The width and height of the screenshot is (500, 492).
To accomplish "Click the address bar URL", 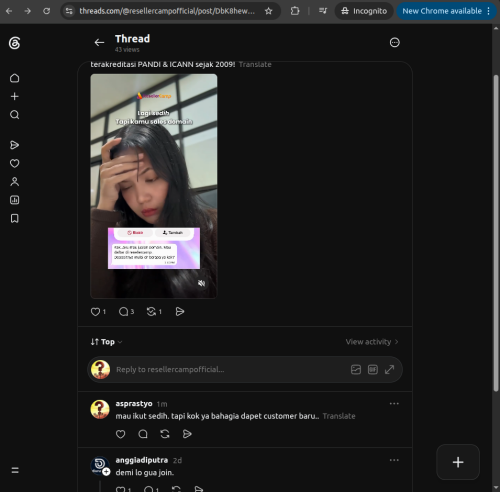I will [167, 11].
